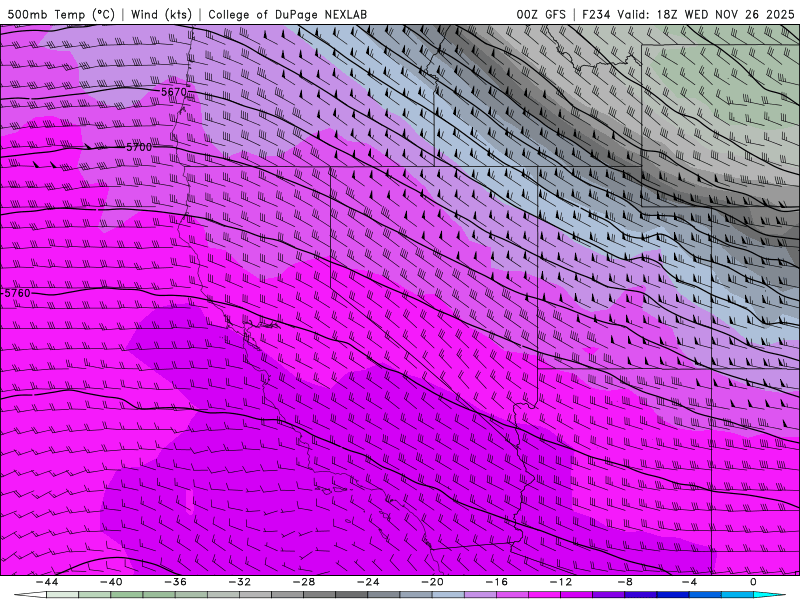Click the -44 colorbar tick label

click(x=47, y=582)
